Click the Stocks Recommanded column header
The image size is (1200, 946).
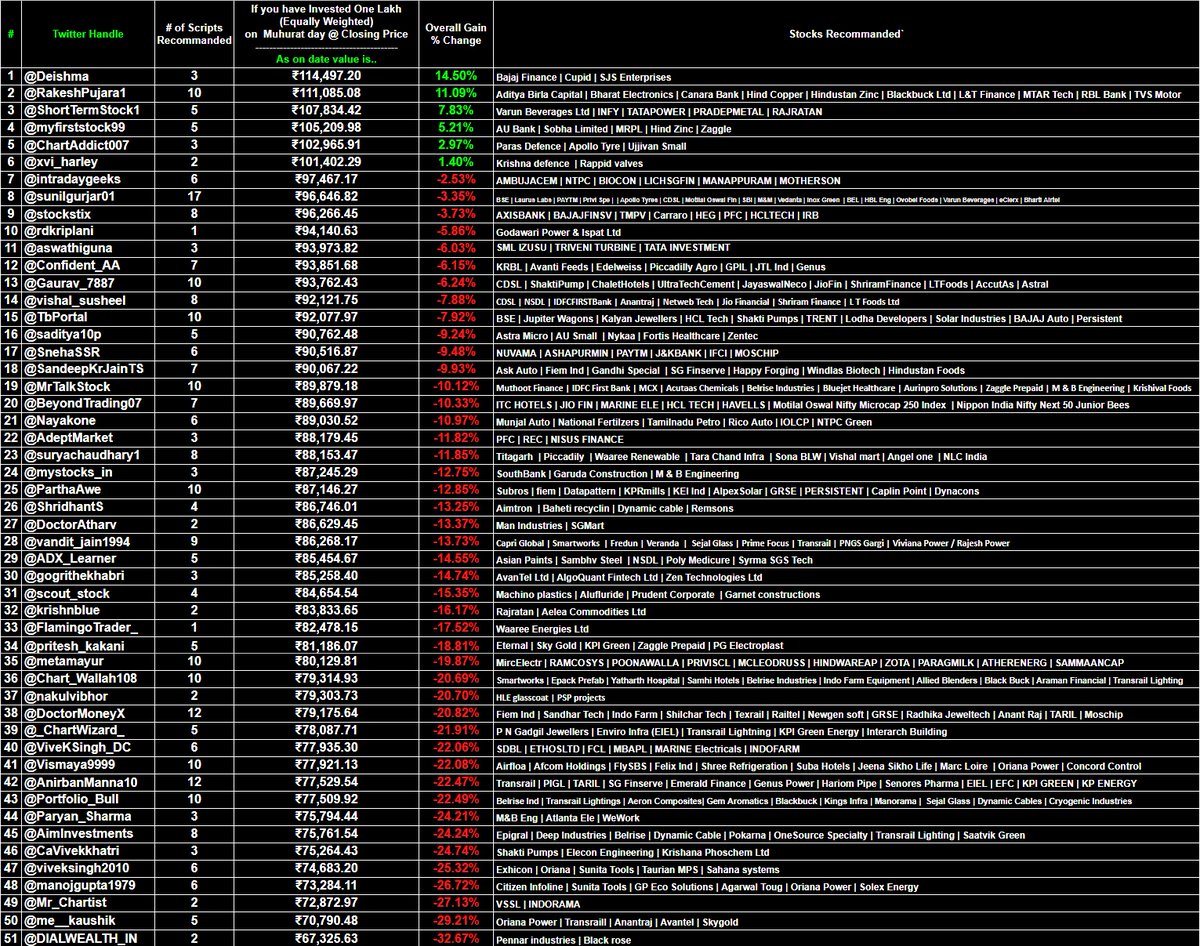845,34
